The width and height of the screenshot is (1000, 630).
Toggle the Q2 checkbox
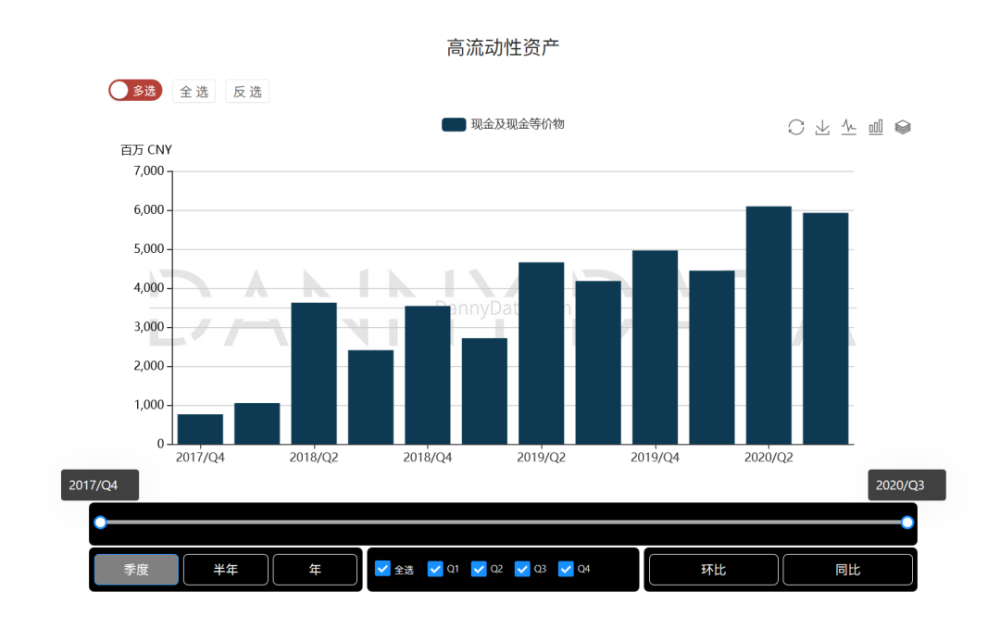pyautogui.click(x=479, y=569)
